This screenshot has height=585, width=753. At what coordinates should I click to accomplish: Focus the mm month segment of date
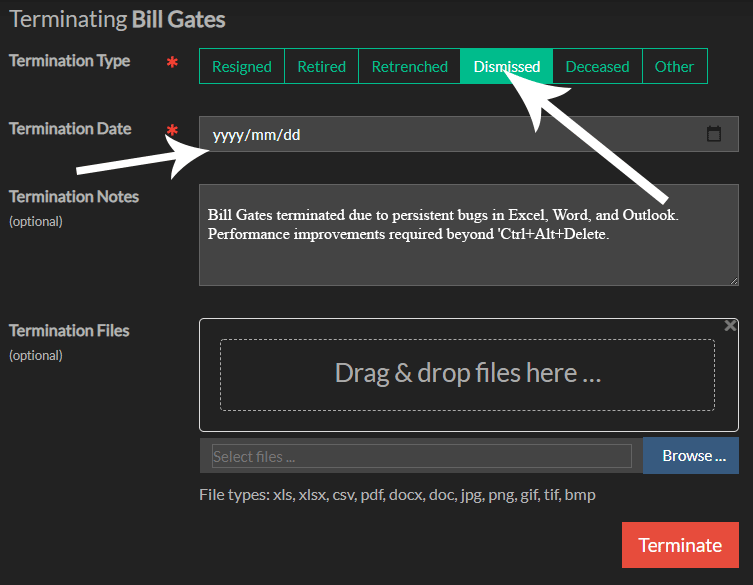point(263,135)
